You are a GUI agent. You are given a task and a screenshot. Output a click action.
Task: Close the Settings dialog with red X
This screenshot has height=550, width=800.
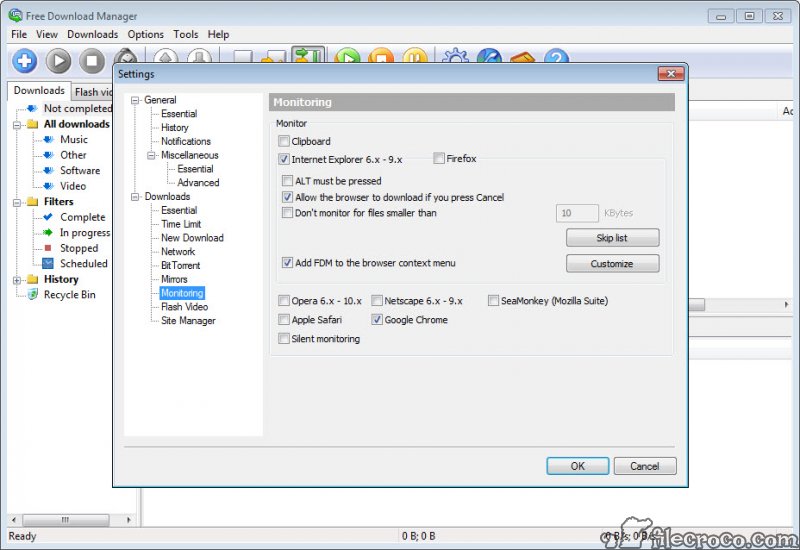click(671, 74)
